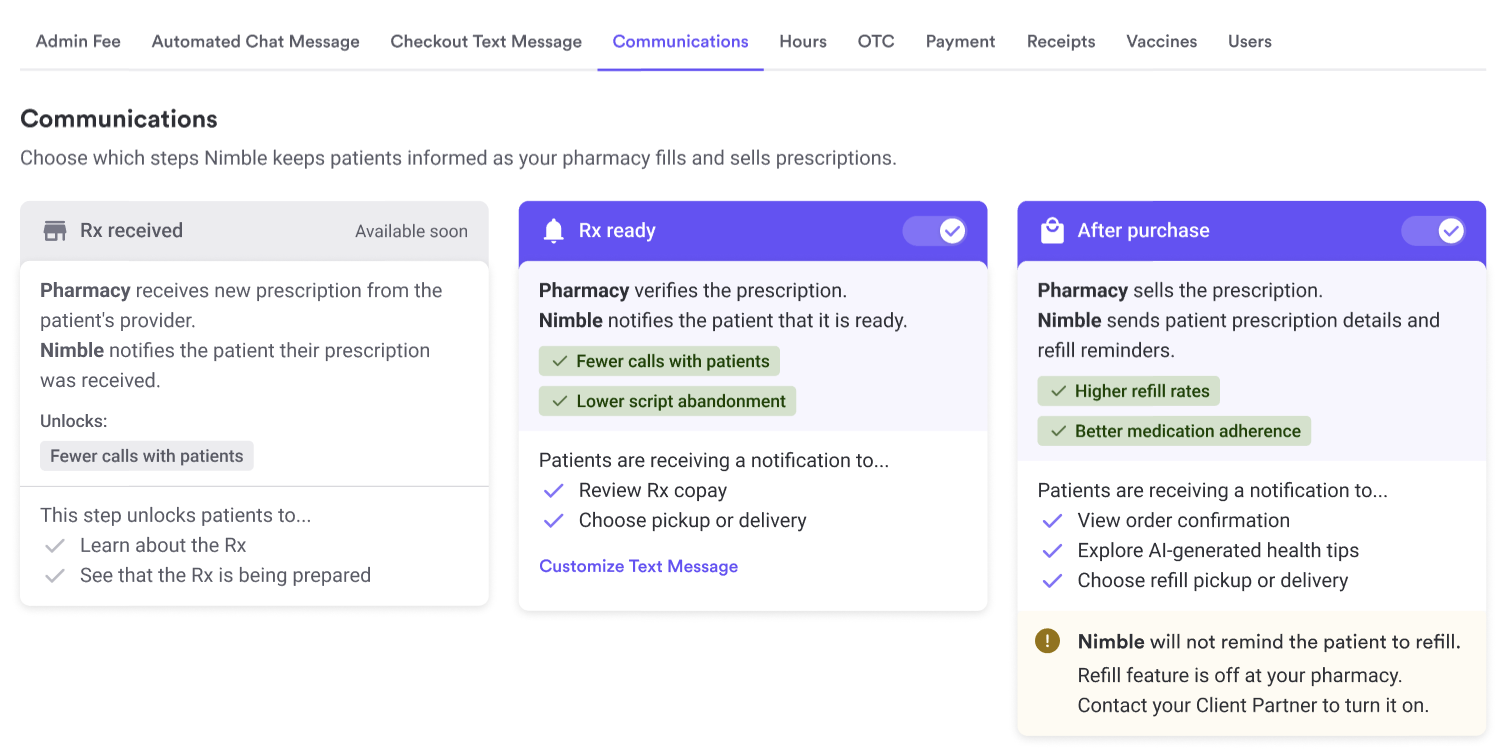Screen dimensions: 1504x756
Task: Click the storefront icon beside Rx received
Action: [x=55, y=231]
